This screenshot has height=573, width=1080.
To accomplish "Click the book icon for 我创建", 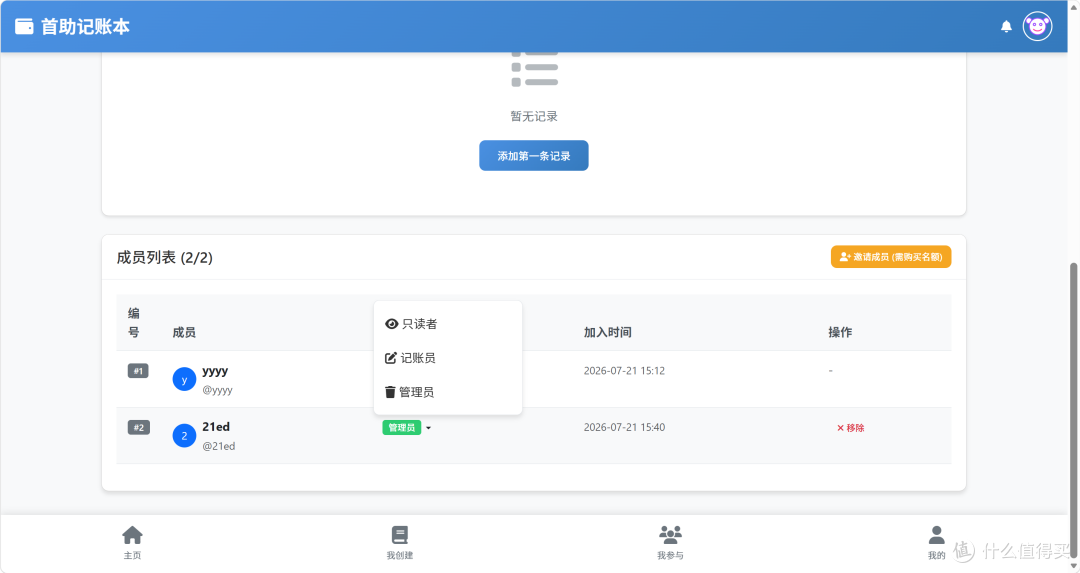I will click(399, 535).
